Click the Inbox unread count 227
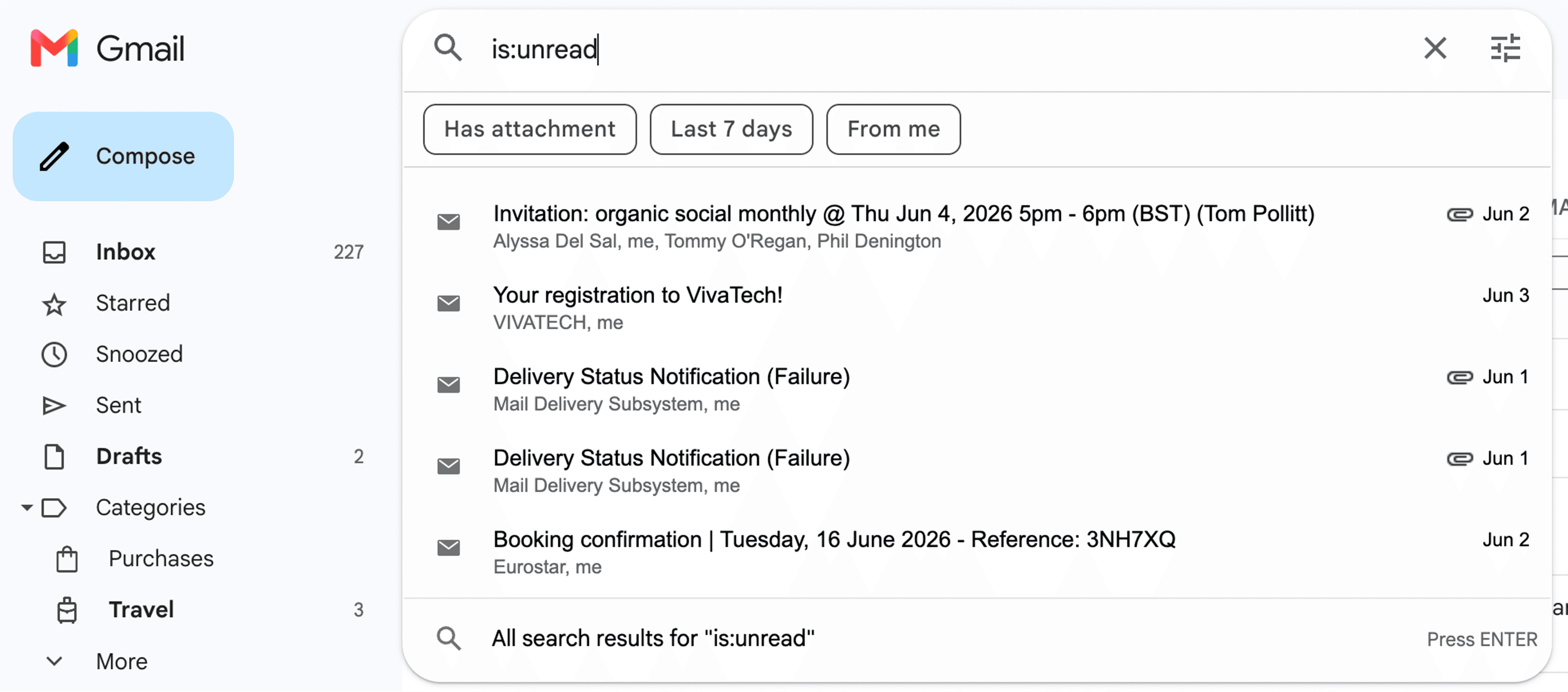 (348, 252)
